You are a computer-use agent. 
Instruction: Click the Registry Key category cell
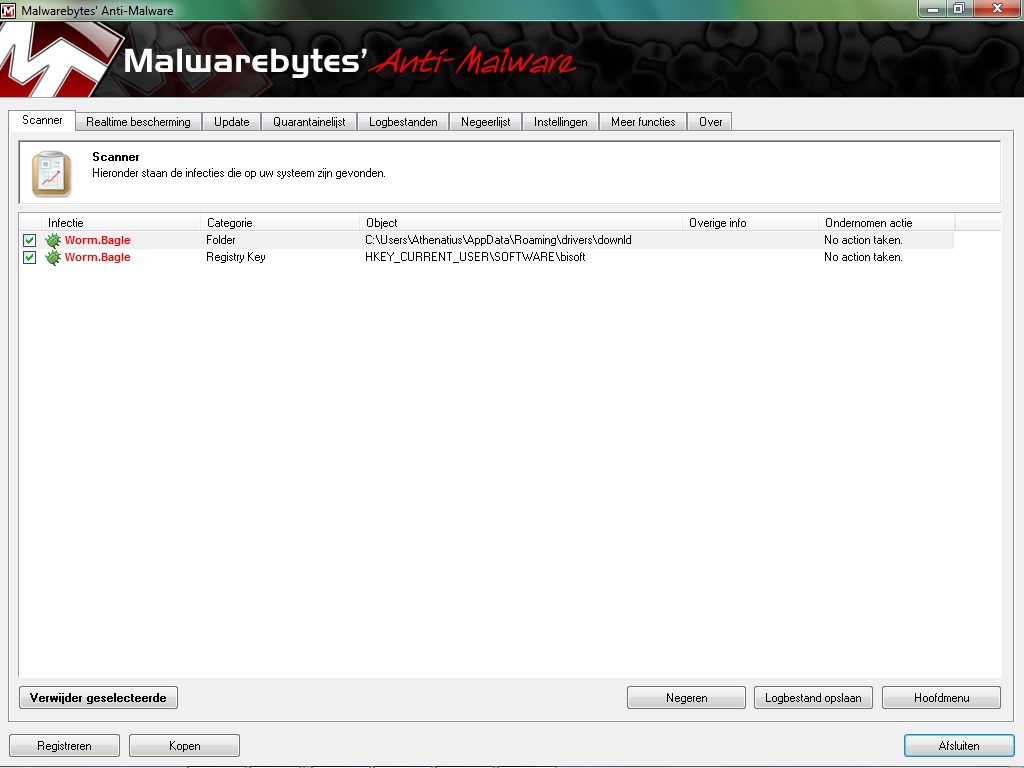(236, 257)
